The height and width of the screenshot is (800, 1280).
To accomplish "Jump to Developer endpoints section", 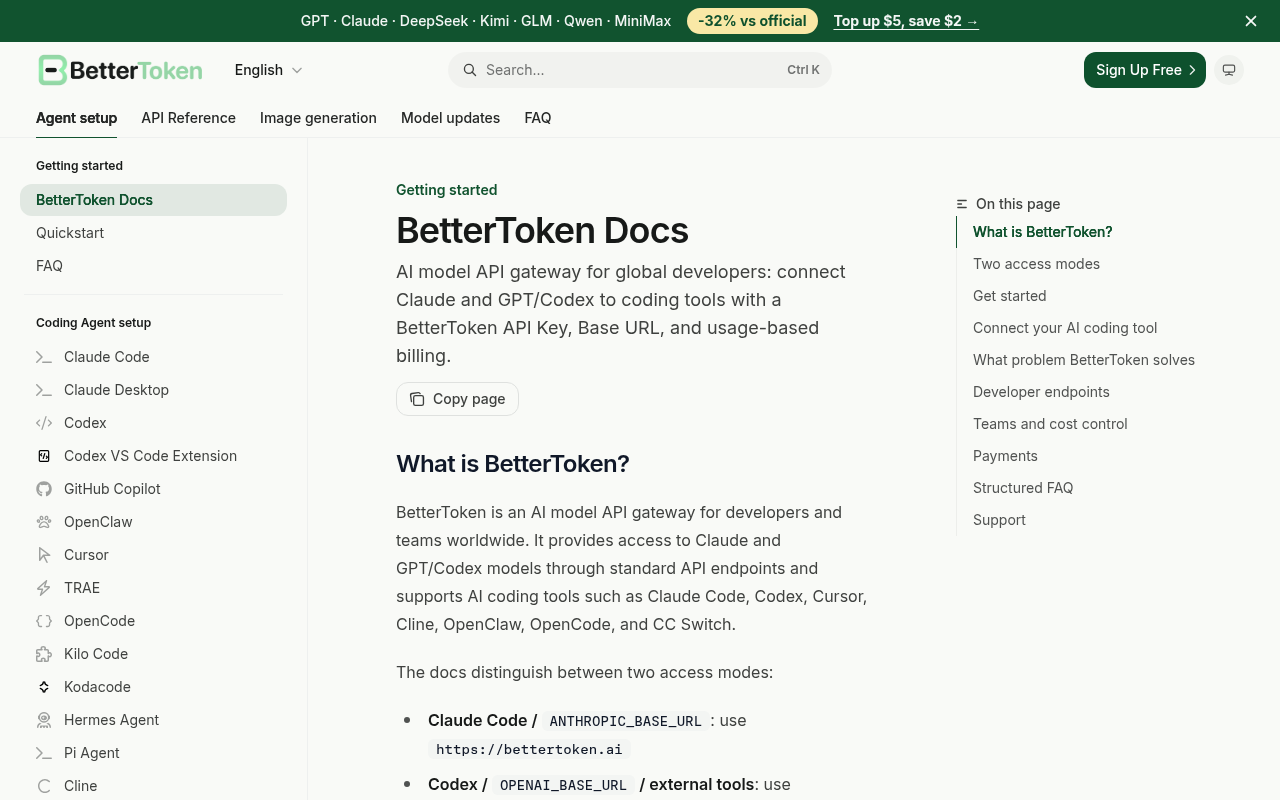I will pos(1041,392).
